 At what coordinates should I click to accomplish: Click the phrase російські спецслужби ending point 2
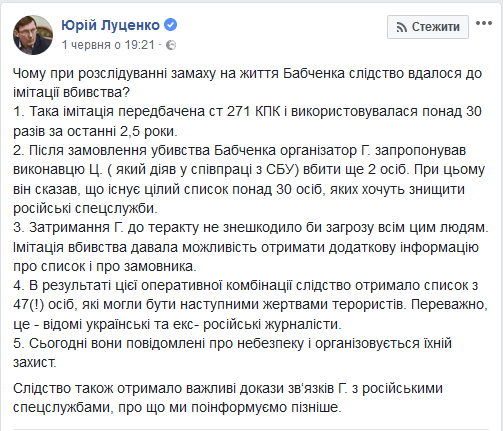[85, 208]
